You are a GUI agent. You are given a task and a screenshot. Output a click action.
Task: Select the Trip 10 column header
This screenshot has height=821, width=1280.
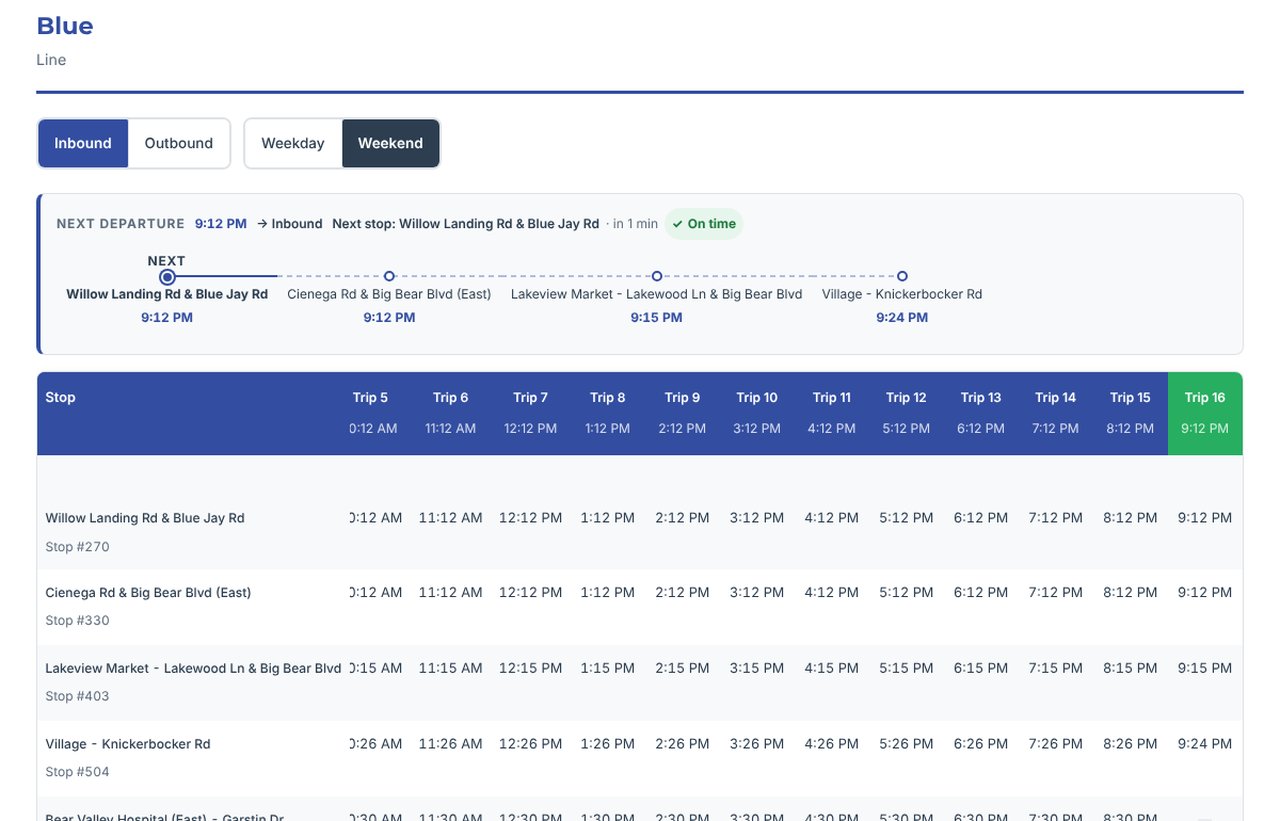[757, 413]
